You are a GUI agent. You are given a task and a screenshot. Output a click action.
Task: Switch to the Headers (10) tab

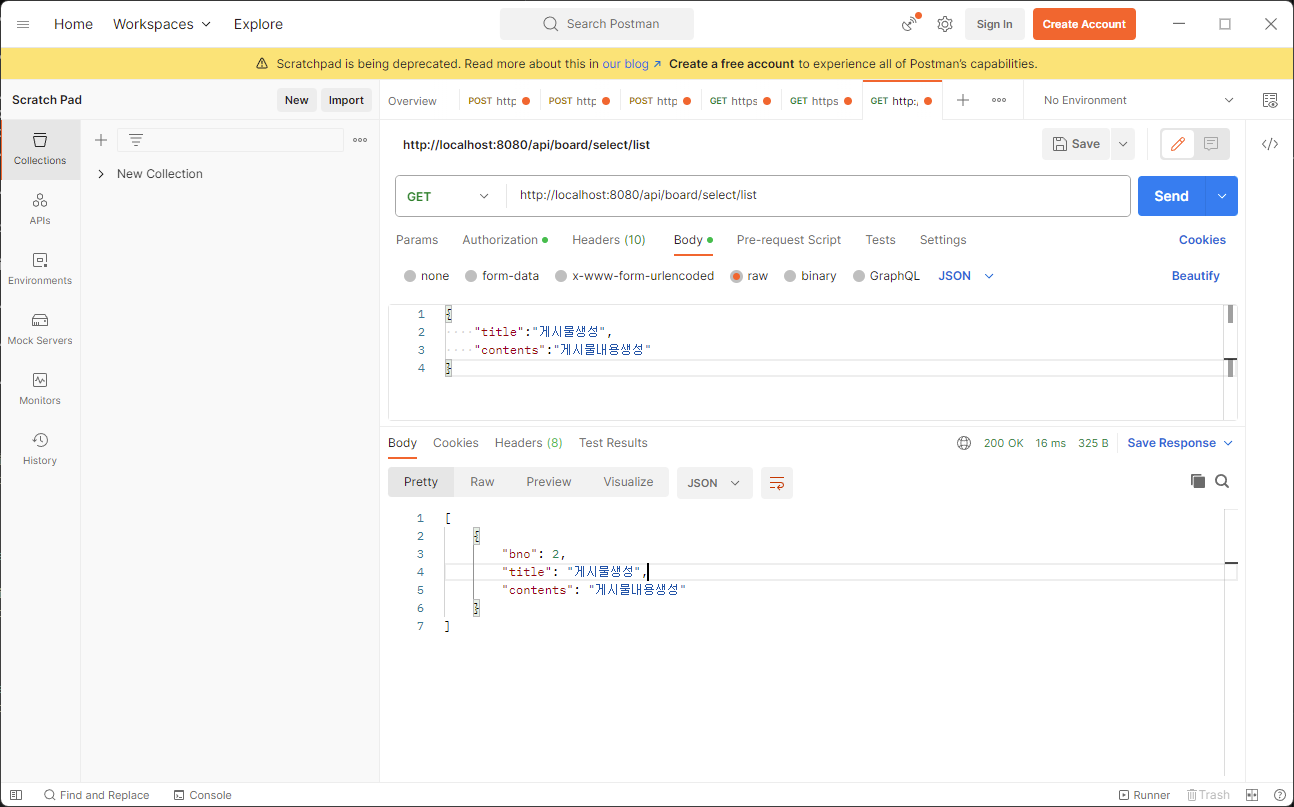[609, 240]
